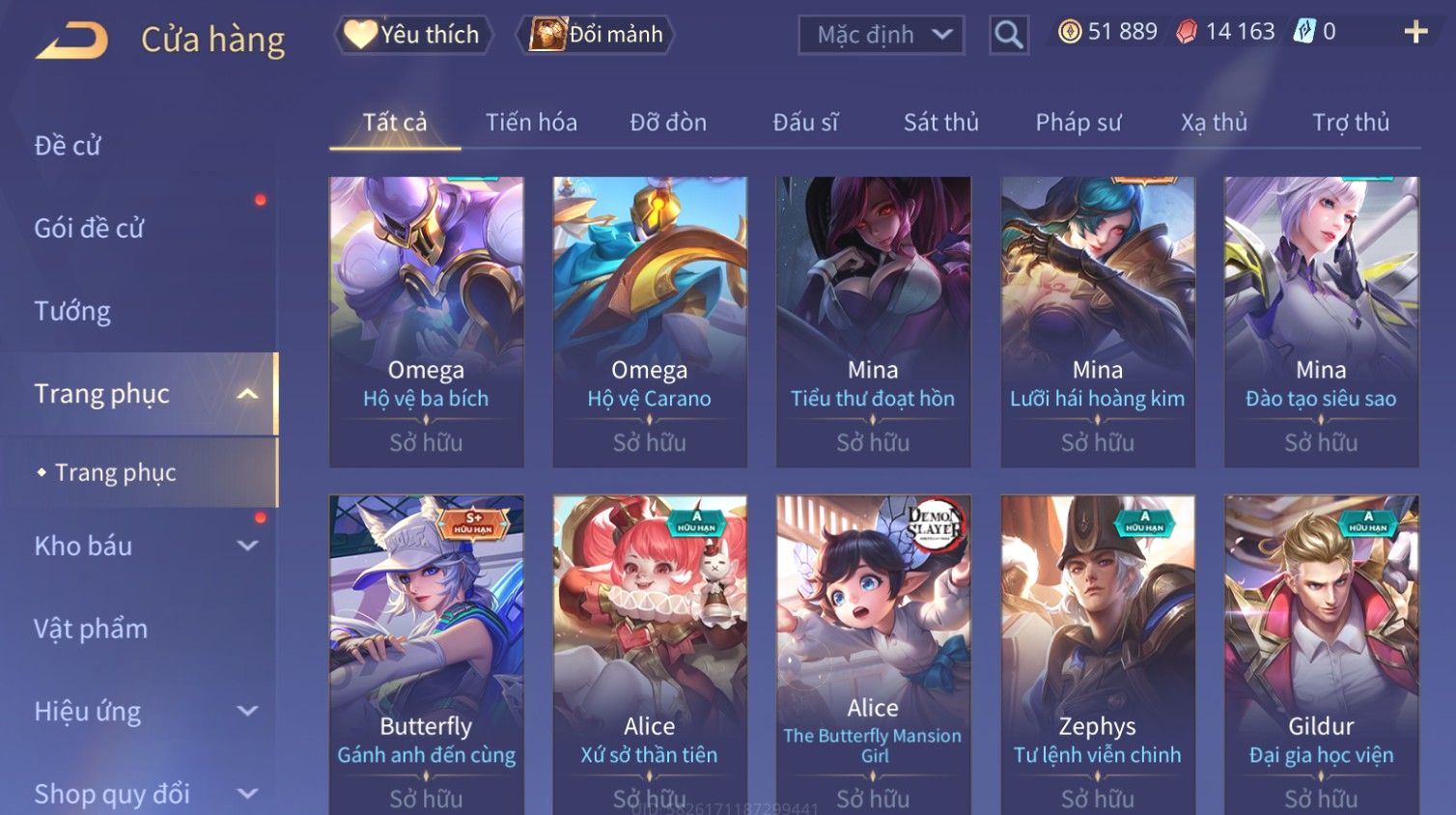The height and width of the screenshot is (815, 1456).
Task: Open Yêu thích favorites heart button
Action: pyautogui.click(x=413, y=35)
